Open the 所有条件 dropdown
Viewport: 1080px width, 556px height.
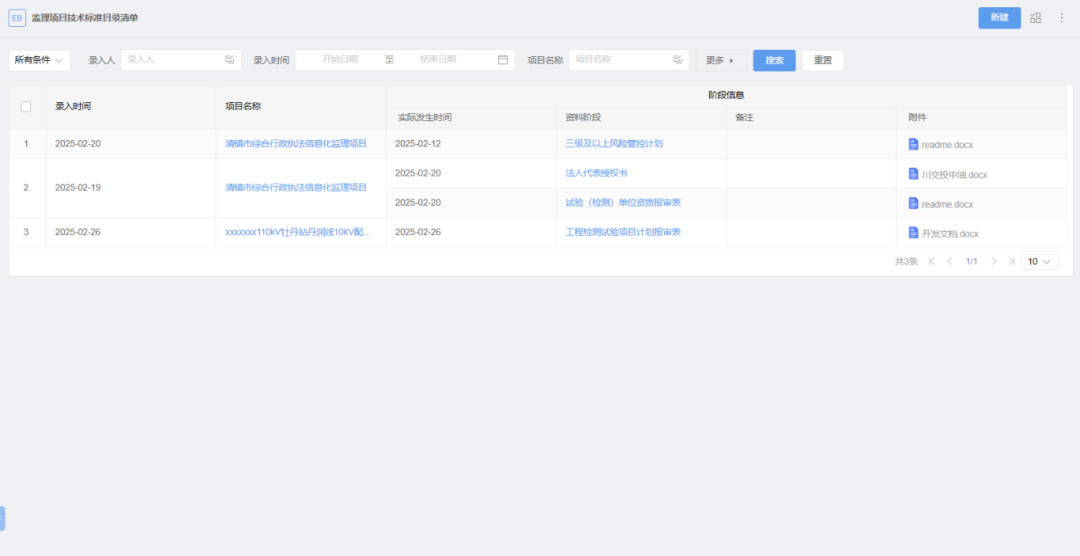coord(39,60)
